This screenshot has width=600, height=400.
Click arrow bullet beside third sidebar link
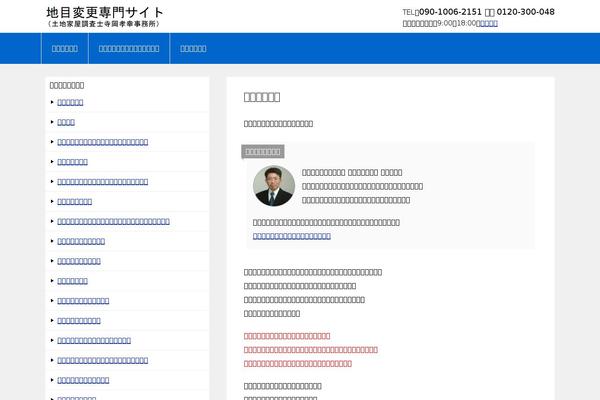click(x=52, y=142)
